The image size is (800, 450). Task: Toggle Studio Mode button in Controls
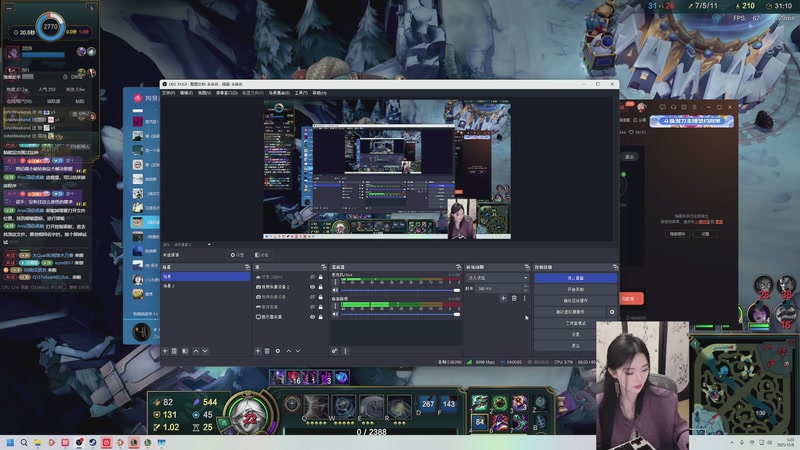(576, 323)
